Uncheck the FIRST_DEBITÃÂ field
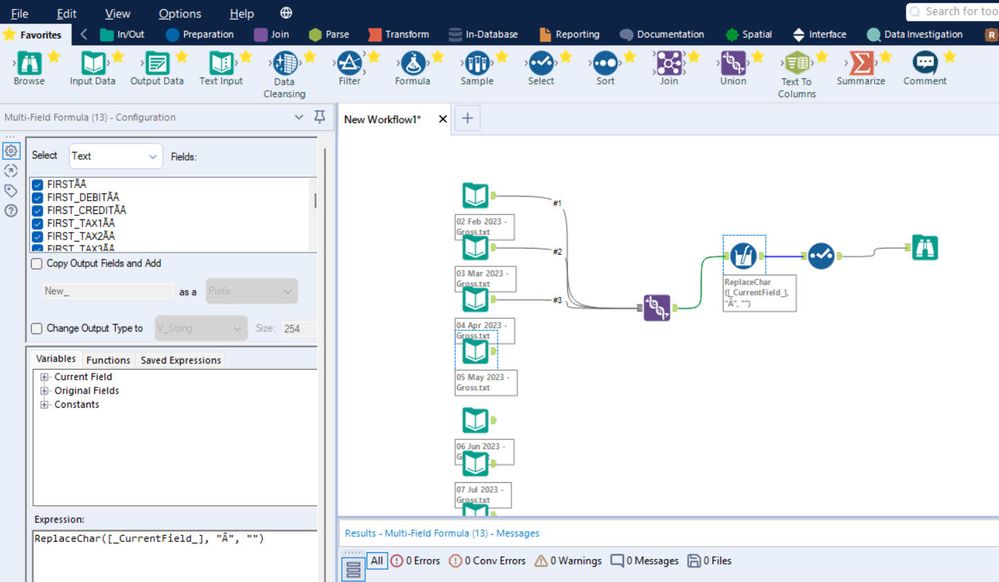 pyautogui.click(x=37, y=198)
